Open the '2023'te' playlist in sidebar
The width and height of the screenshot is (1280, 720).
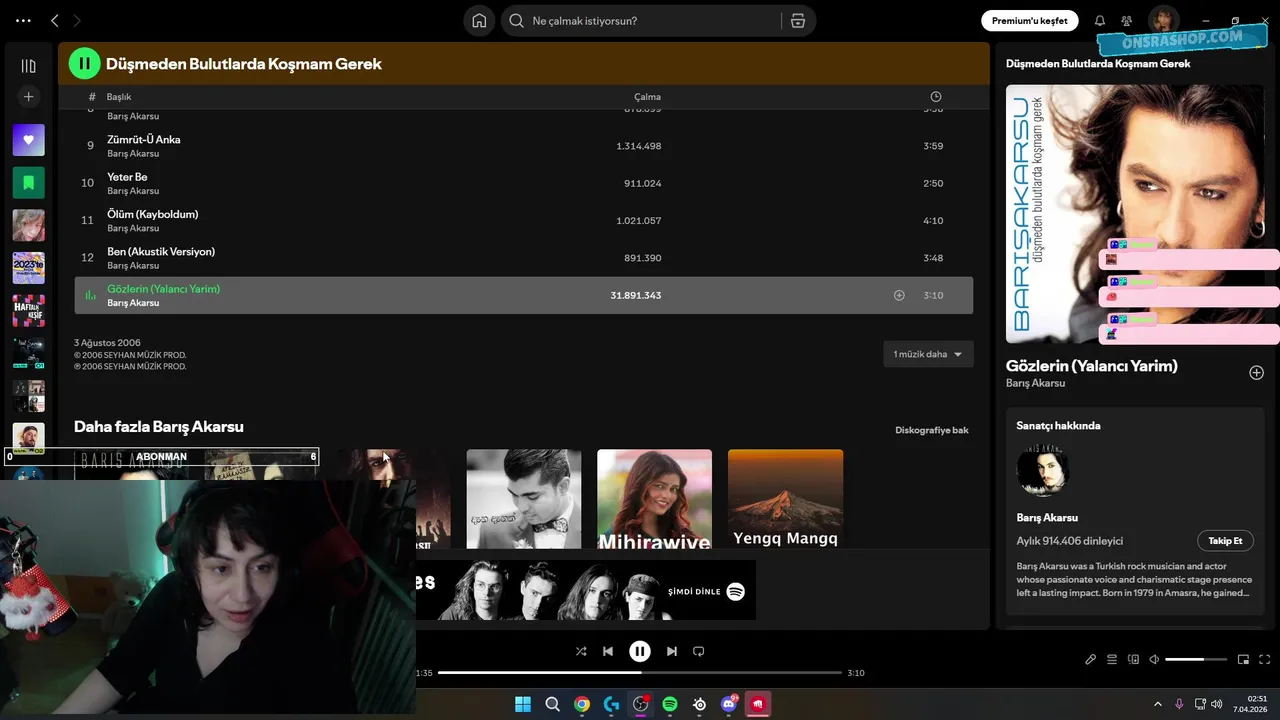click(28, 268)
